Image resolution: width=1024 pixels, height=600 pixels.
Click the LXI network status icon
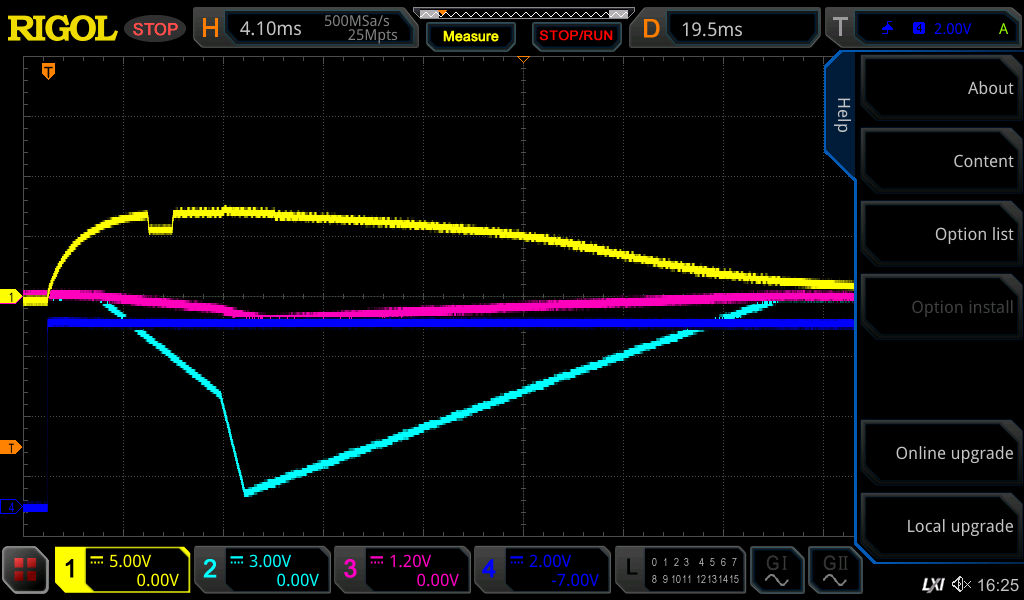click(x=932, y=583)
